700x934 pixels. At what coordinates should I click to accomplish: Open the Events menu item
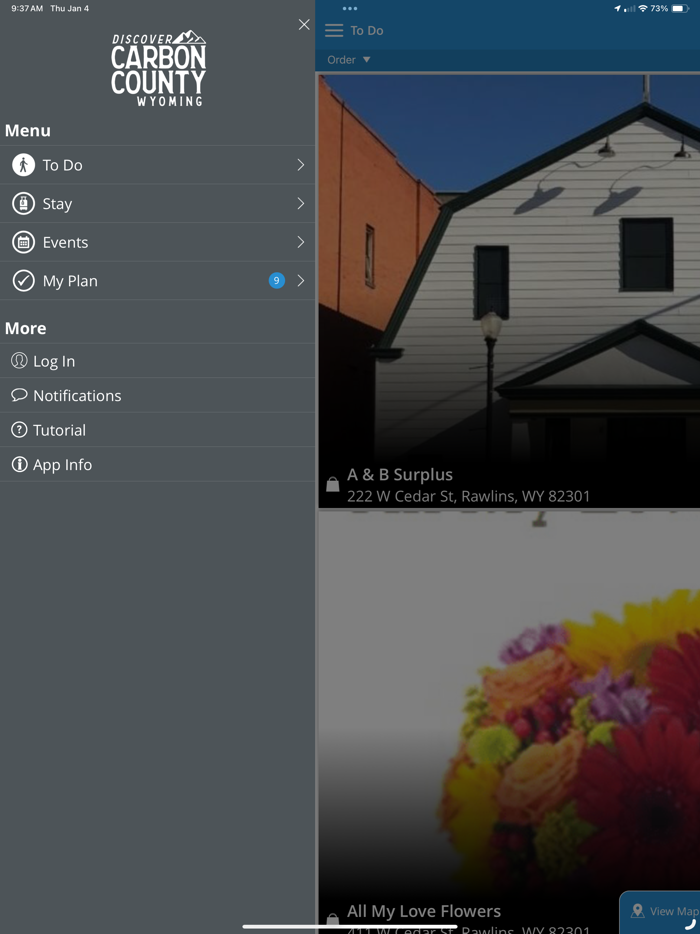click(157, 242)
